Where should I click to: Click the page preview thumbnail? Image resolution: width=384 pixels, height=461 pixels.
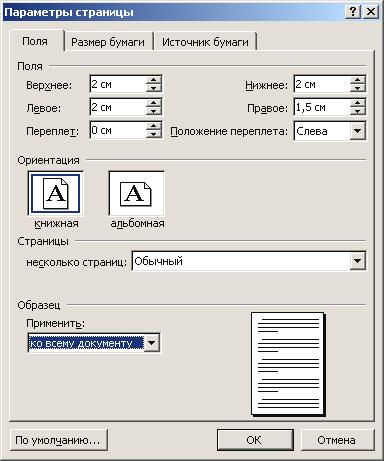pos(288,363)
